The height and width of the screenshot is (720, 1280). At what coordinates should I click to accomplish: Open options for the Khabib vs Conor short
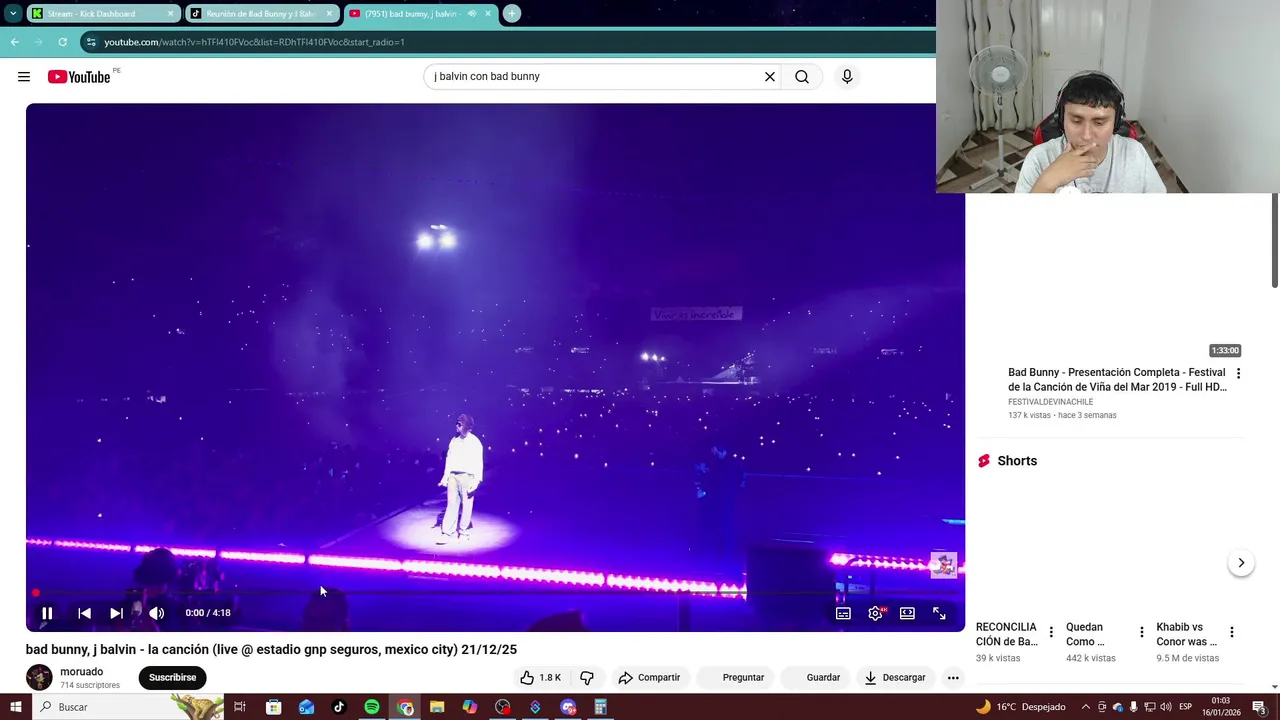pyautogui.click(x=1232, y=632)
